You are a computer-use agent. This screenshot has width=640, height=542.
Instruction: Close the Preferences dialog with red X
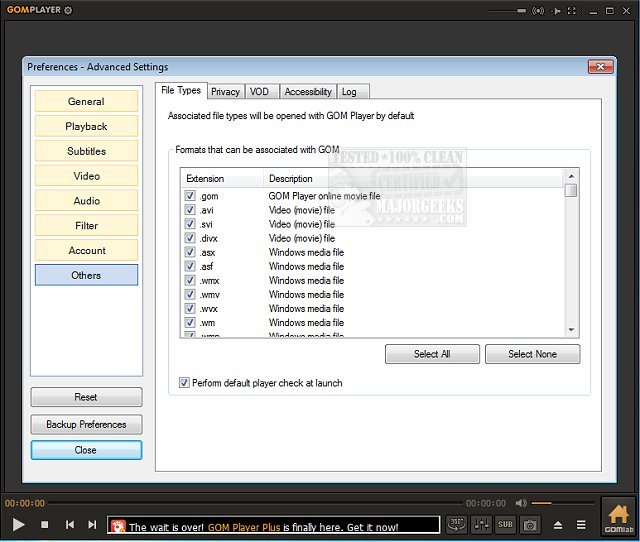point(600,67)
